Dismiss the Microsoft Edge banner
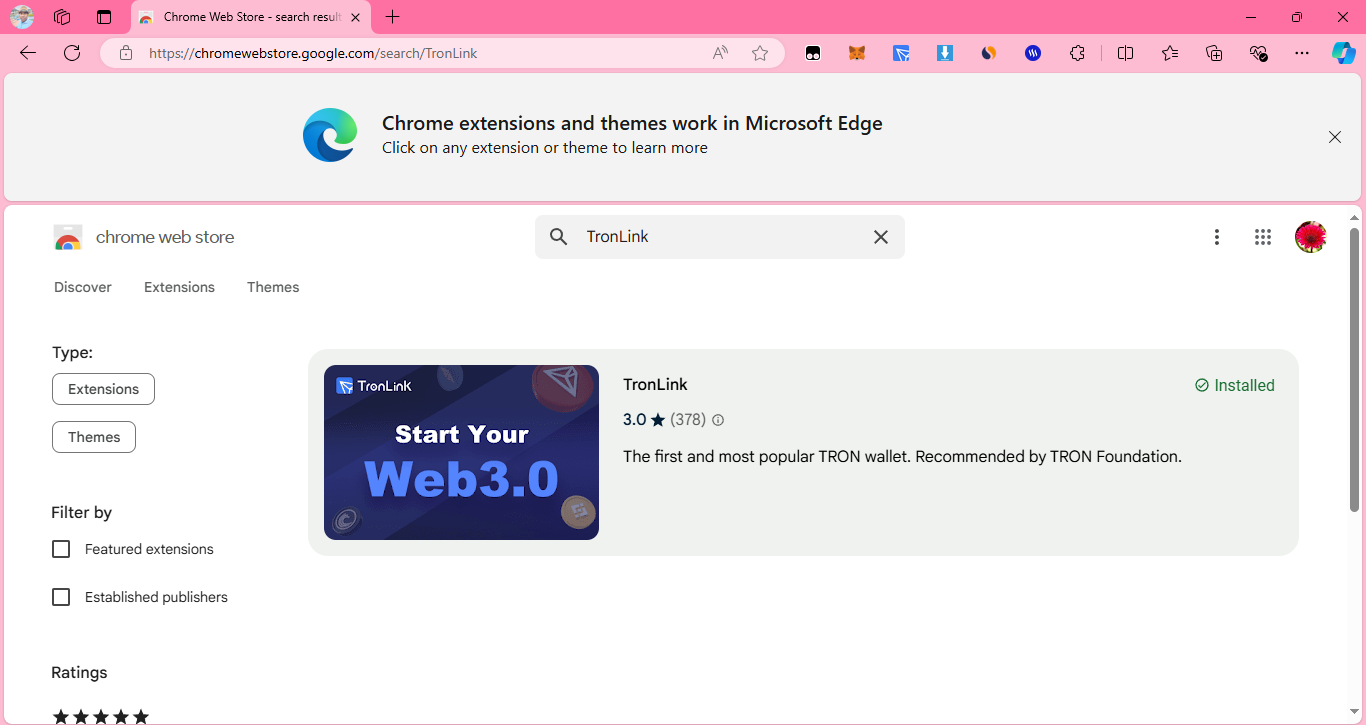 click(1335, 137)
